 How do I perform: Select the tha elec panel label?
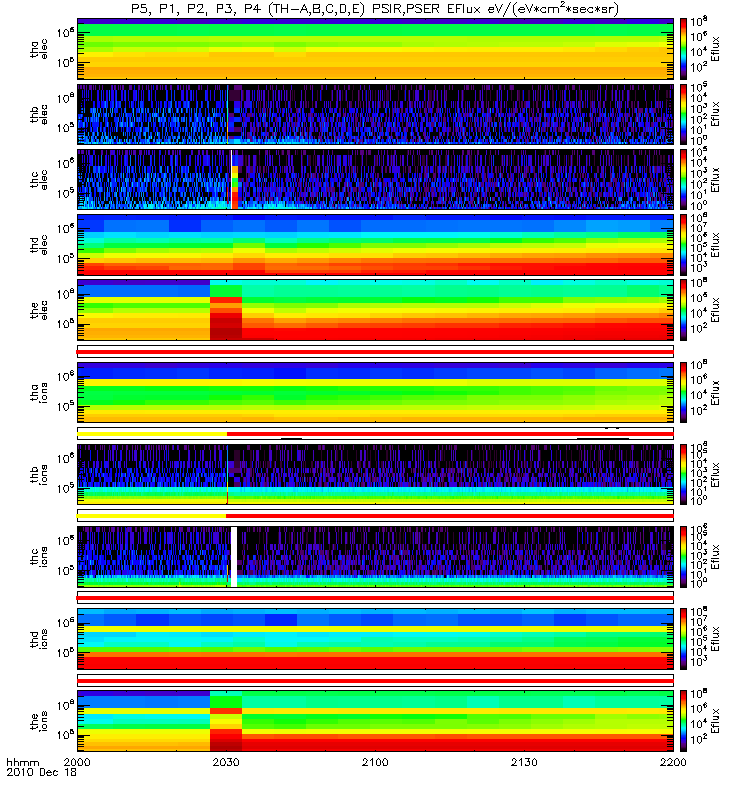click(38, 49)
